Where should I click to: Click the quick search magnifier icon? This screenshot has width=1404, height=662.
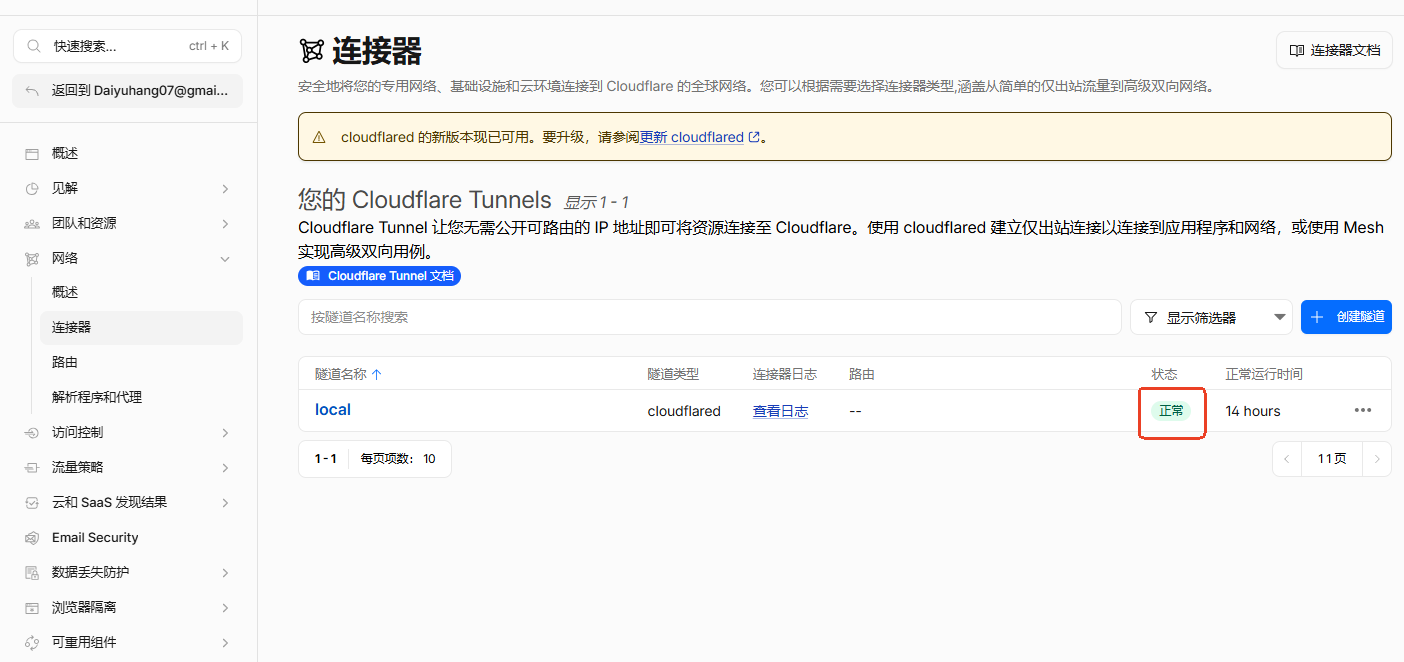point(34,46)
